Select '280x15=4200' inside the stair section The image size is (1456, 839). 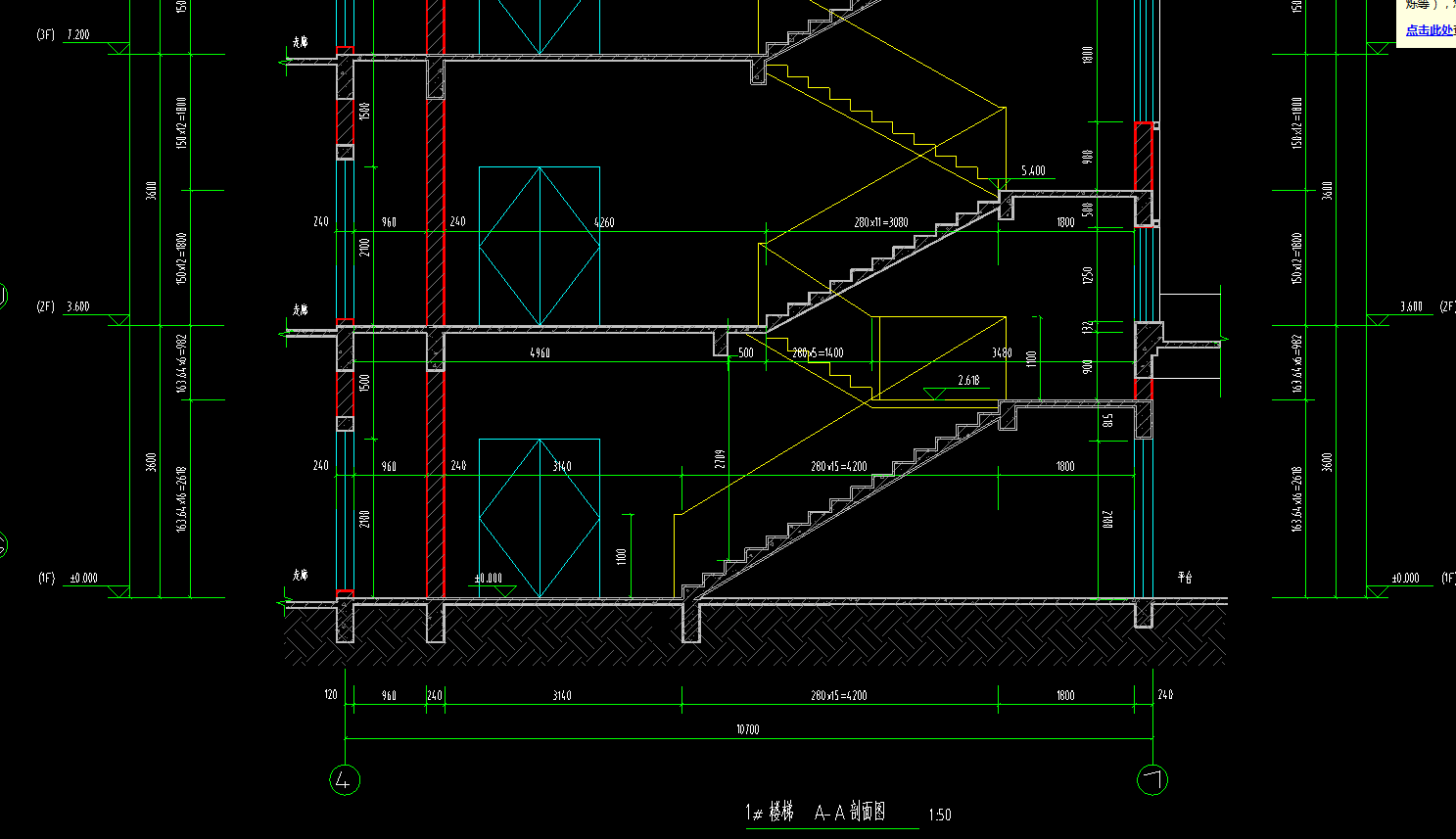click(x=838, y=467)
